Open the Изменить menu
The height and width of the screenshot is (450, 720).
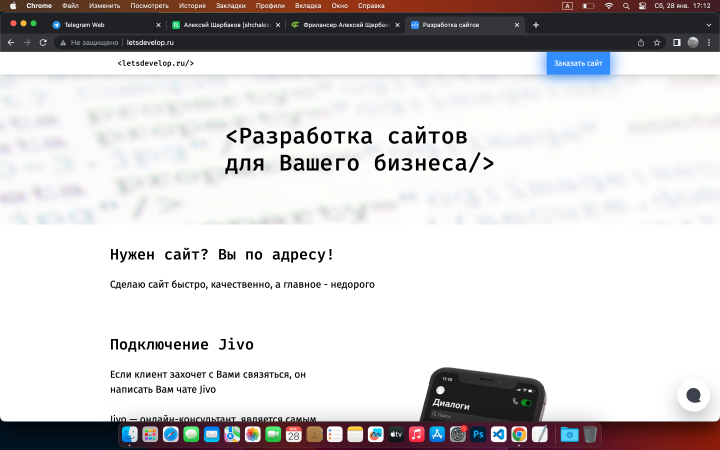click(104, 6)
